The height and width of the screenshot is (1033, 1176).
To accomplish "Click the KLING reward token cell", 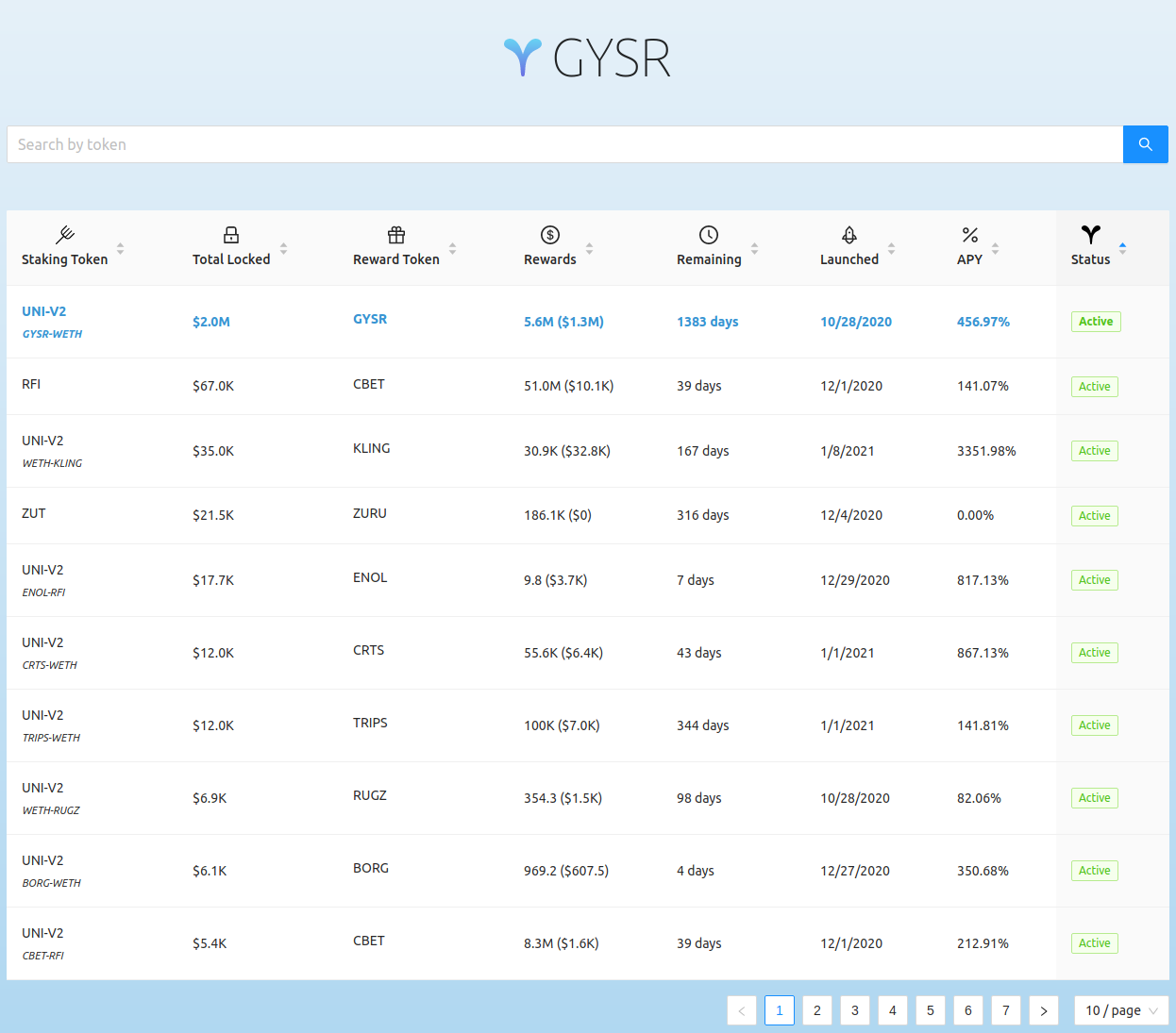I will pos(372,448).
